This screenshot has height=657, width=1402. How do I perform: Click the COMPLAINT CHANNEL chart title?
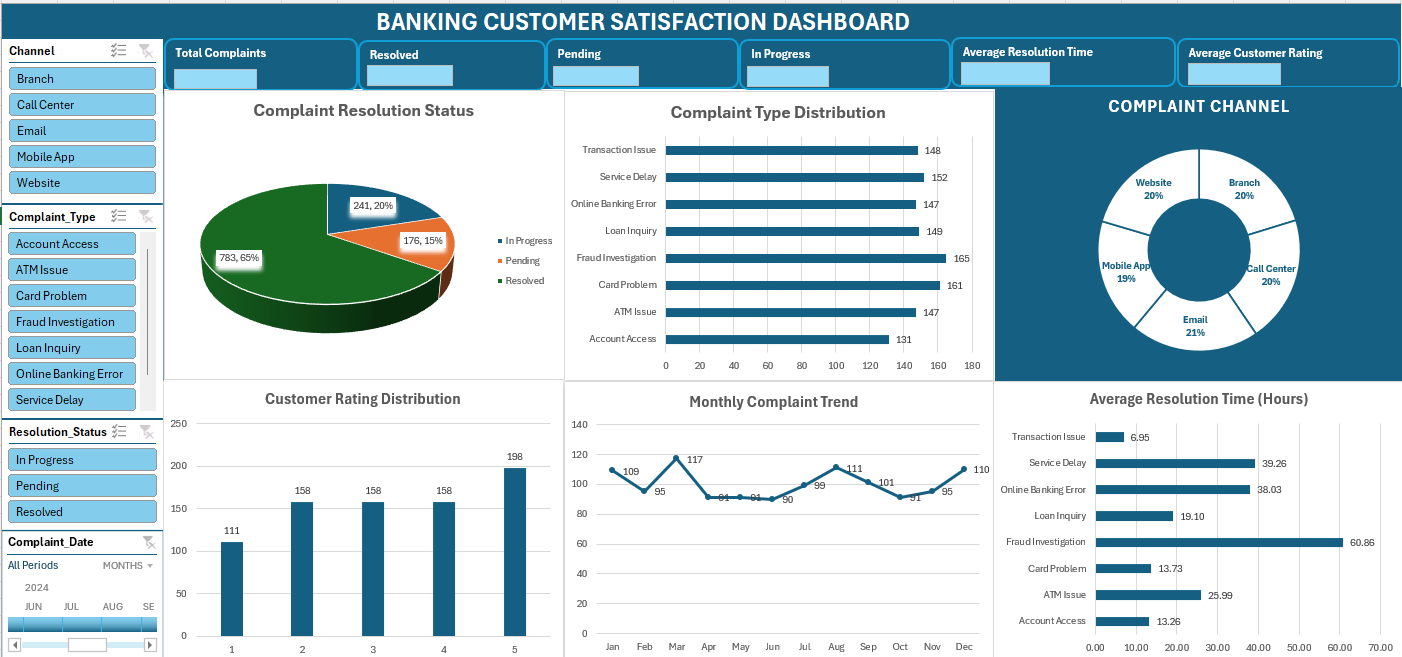point(1198,106)
